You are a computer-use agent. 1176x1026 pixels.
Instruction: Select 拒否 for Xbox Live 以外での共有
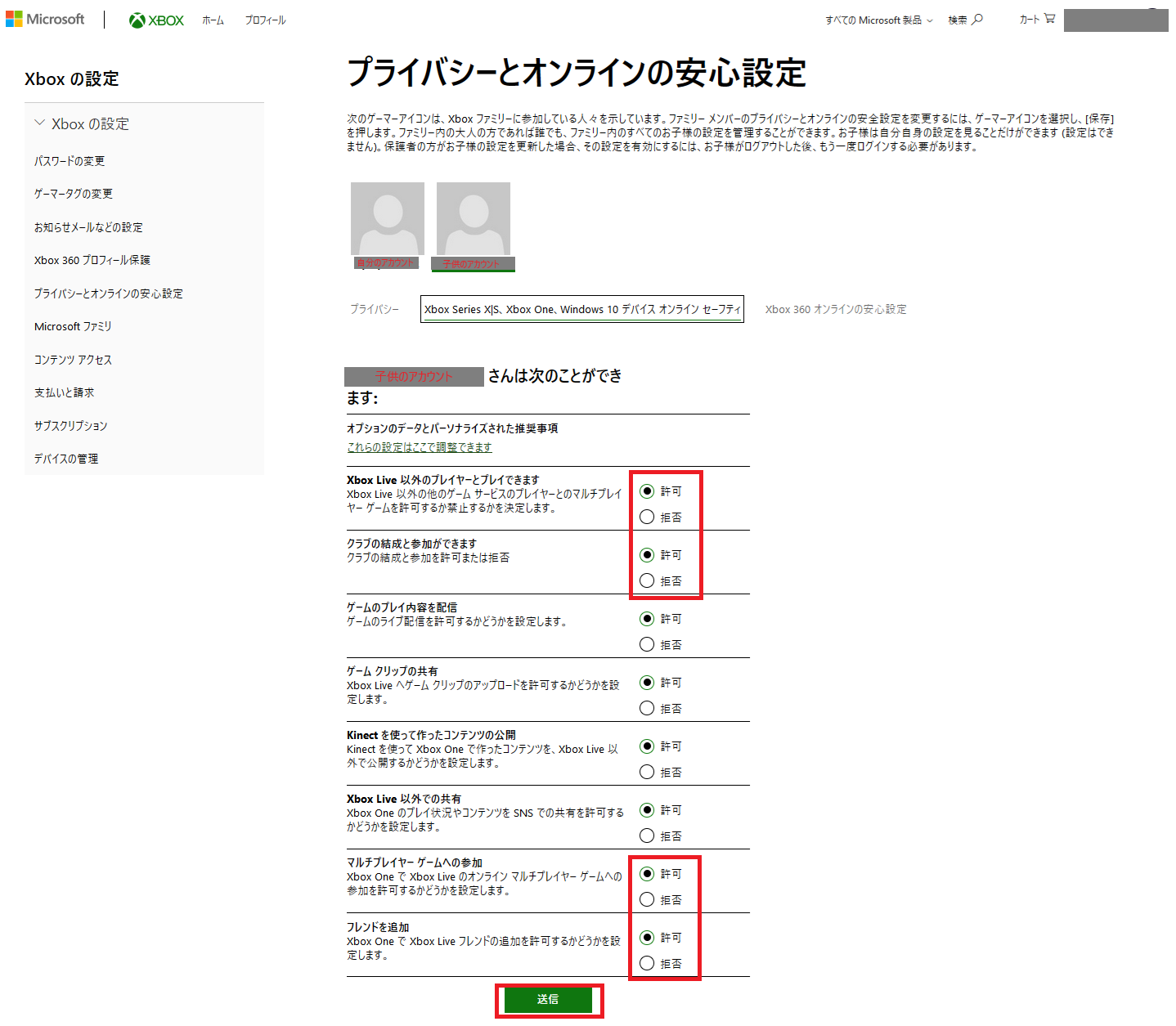click(x=647, y=836)
